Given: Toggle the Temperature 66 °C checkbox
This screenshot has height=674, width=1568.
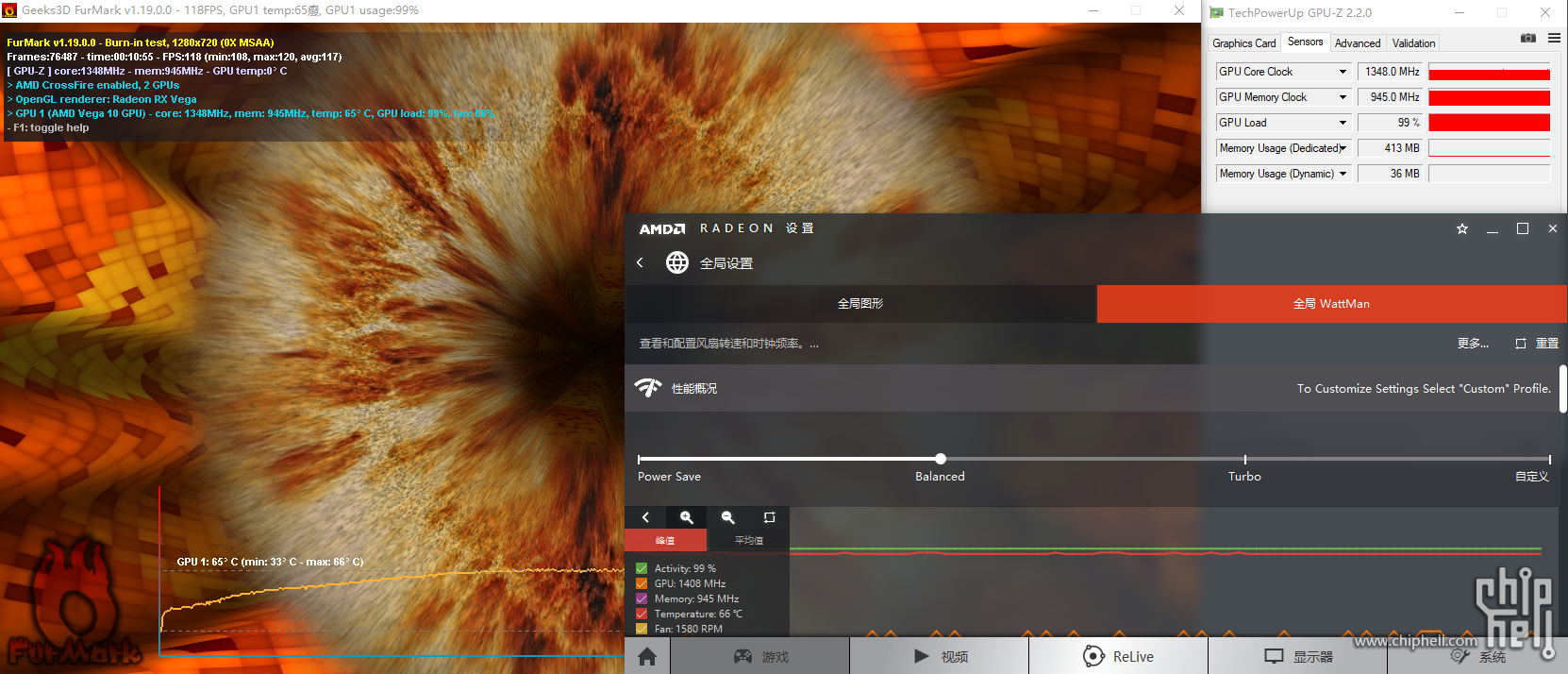Looking at the screenshot, I should pos(642,614).
